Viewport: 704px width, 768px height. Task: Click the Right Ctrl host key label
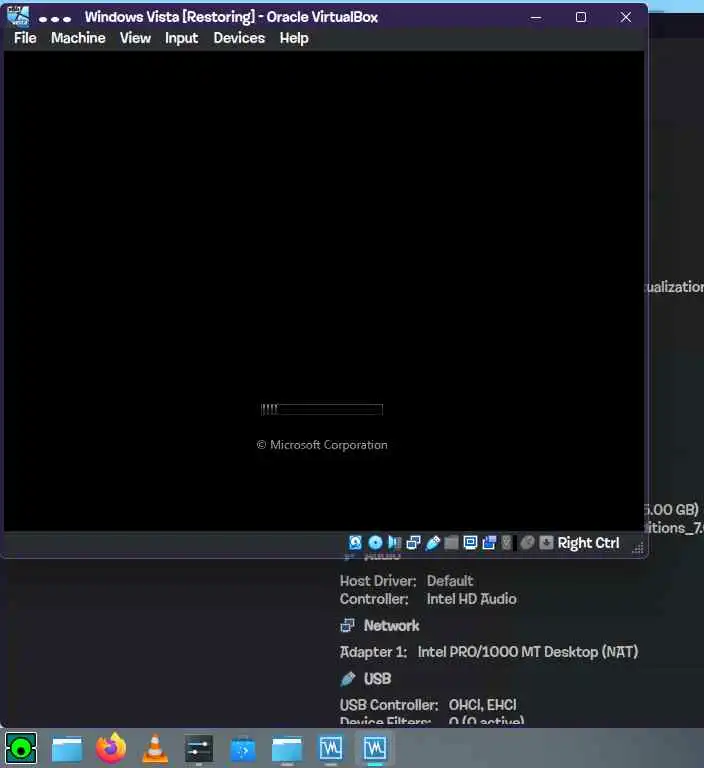tap(588, 543)
